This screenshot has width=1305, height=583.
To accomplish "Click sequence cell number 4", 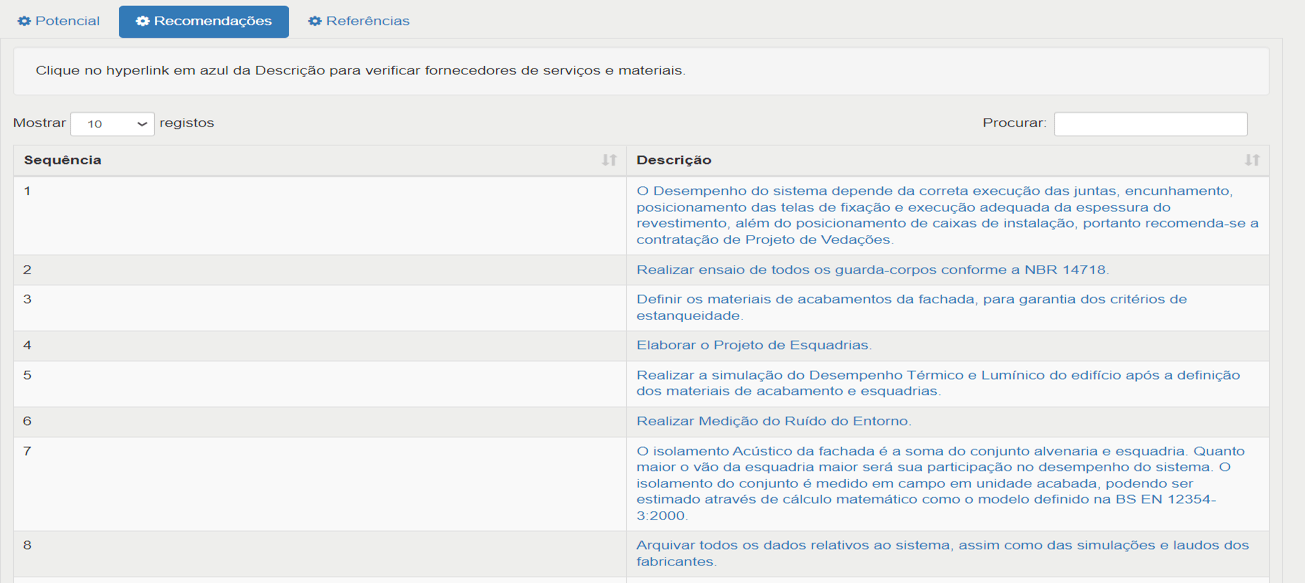I will tap(320, 346).
